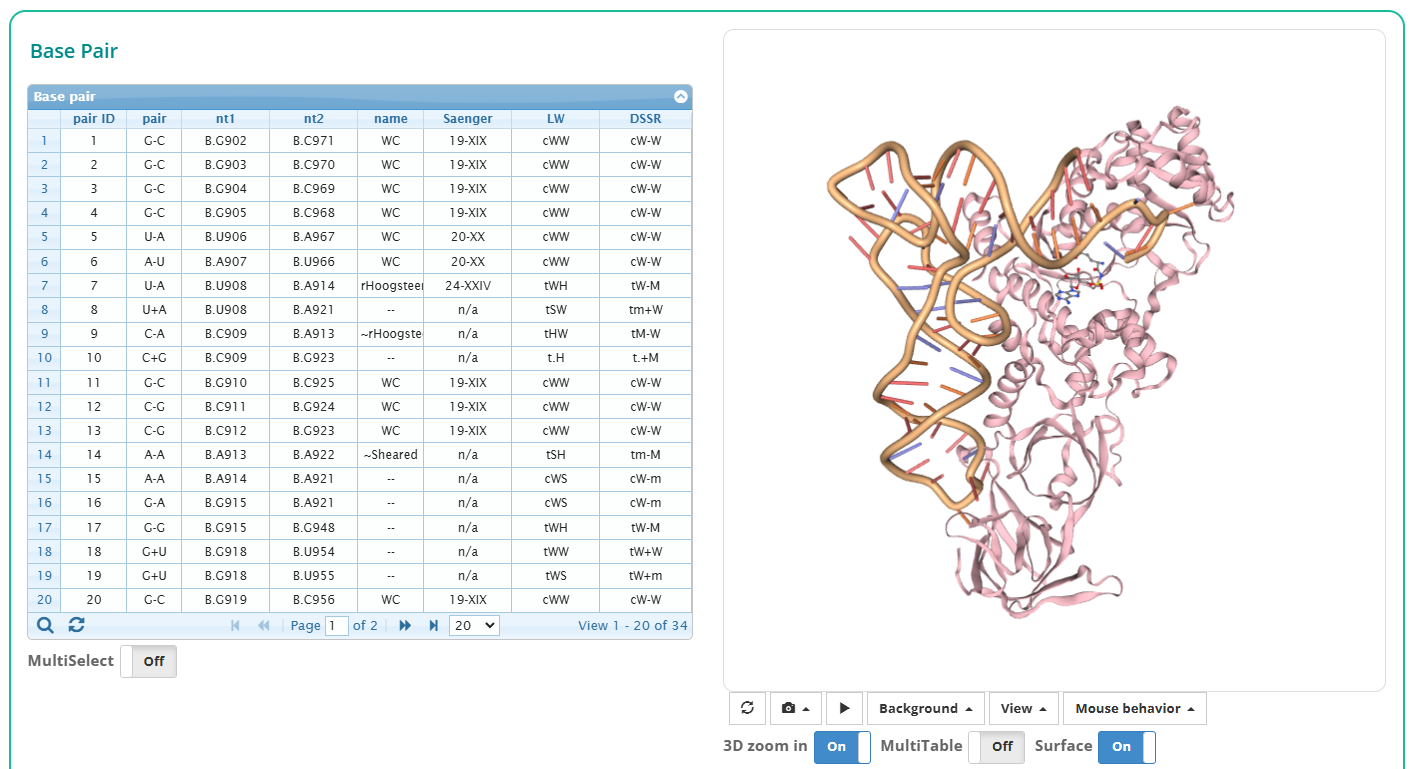This screenshot has height=769, width=1410.
Task: Open the Mouse behavior dropdown
Action: click(1134, 708)
